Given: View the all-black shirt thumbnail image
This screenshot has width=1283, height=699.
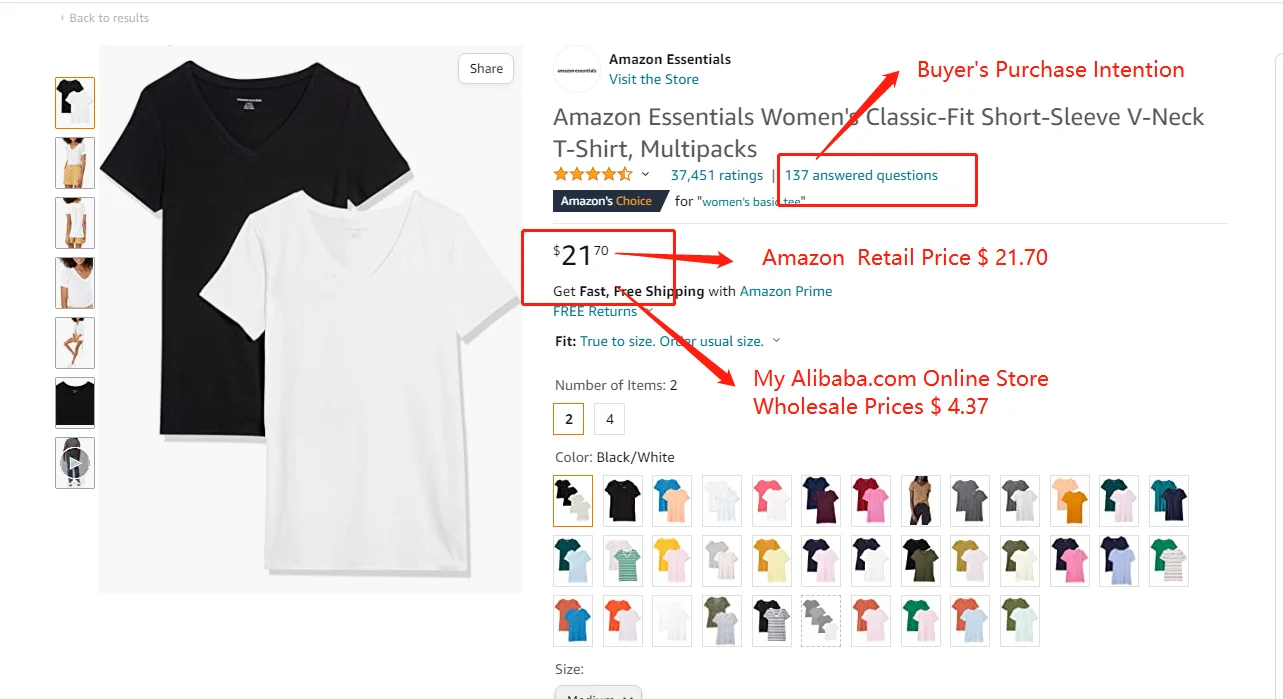Looking at the screenshot, I should [75, 403].
